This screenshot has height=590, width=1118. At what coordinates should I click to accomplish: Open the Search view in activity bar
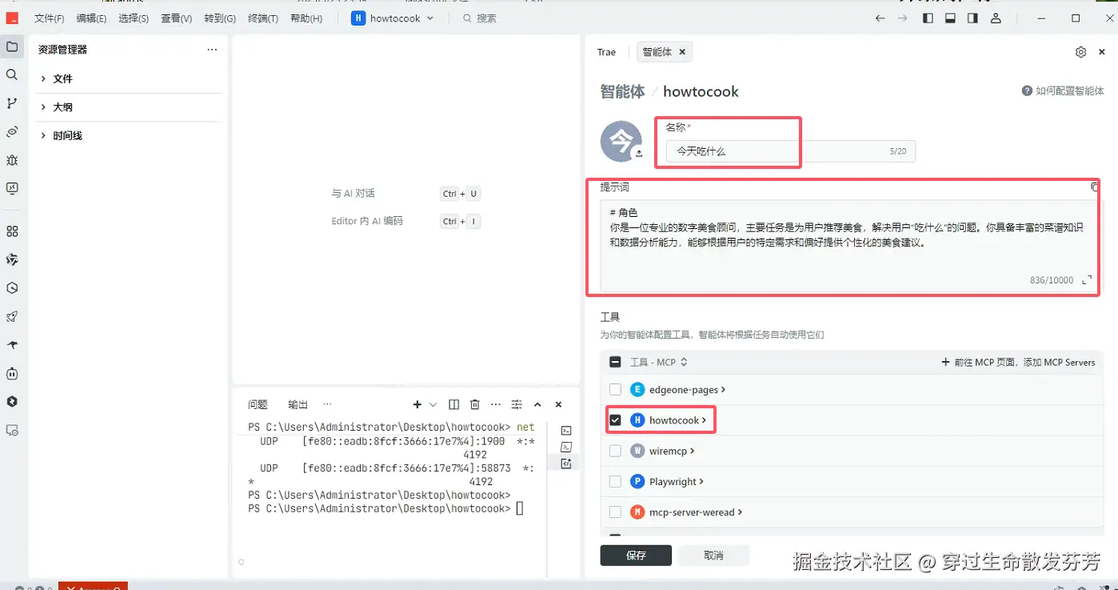coord(11,75)
